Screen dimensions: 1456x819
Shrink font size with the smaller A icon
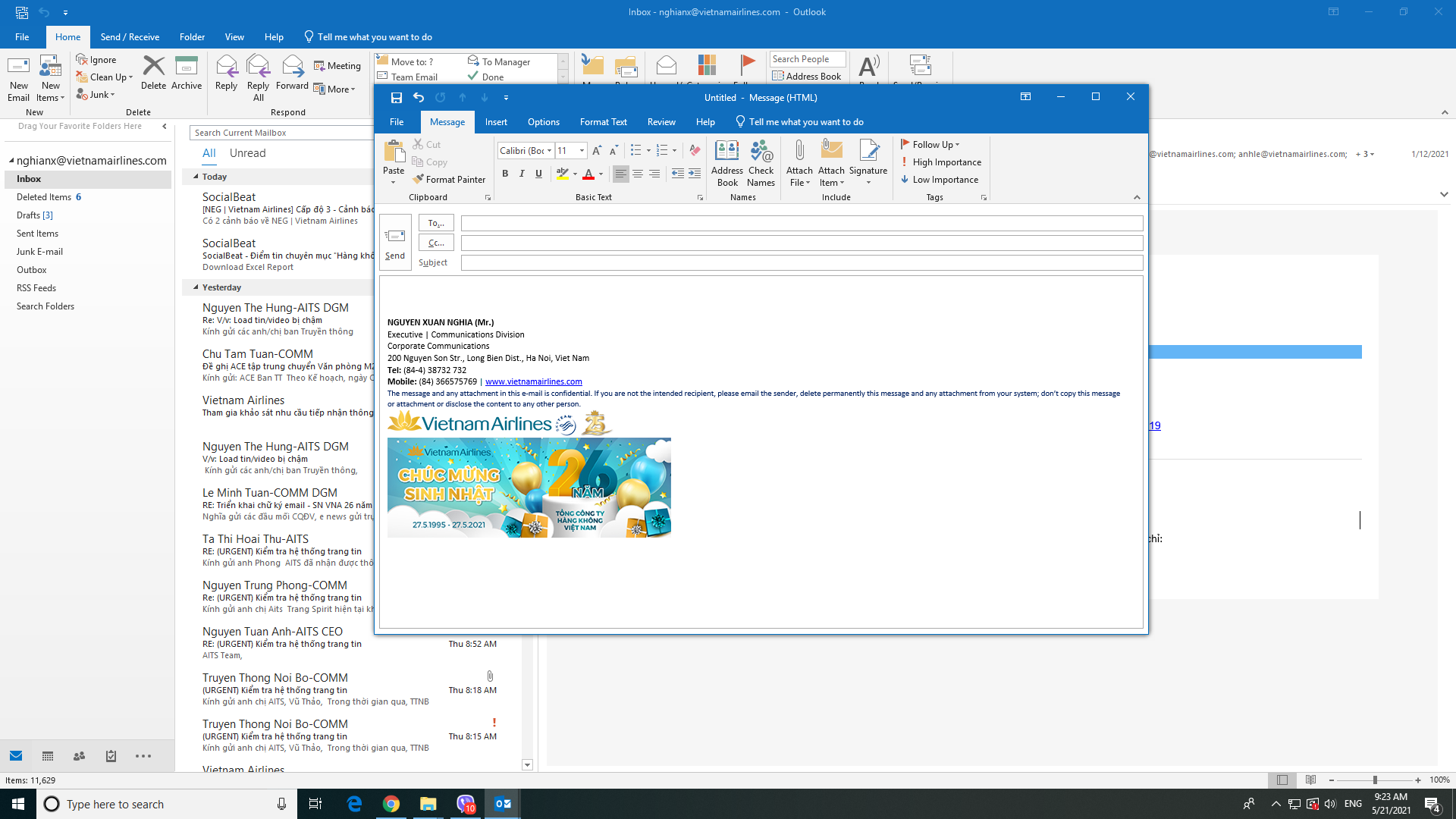point(613,151)
